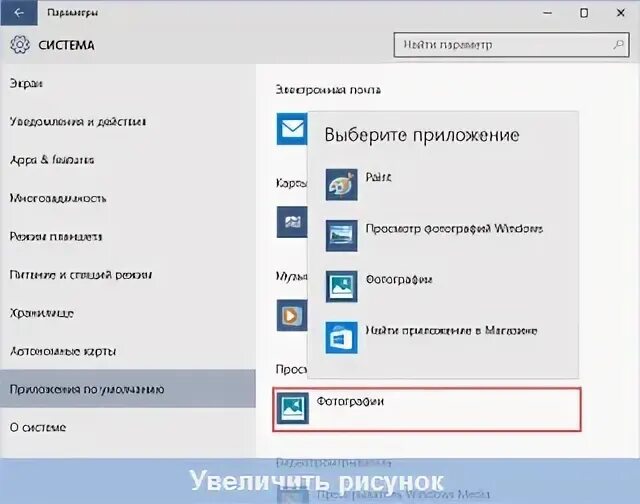Click the Maps app icon
The width and height of the screenshot is (640, 504).
point(292,222)
